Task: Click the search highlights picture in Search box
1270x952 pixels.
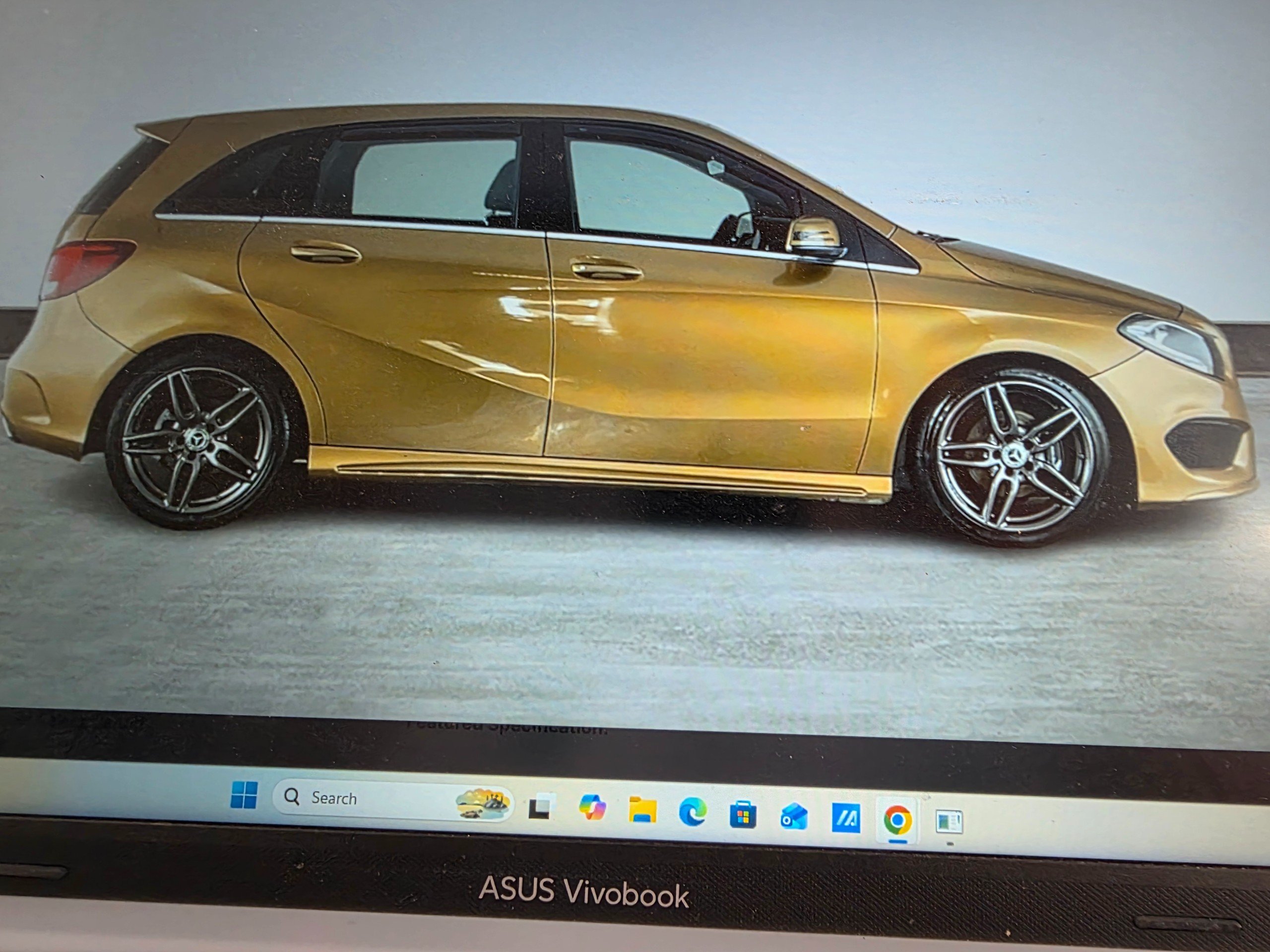Action: (483, 803)
